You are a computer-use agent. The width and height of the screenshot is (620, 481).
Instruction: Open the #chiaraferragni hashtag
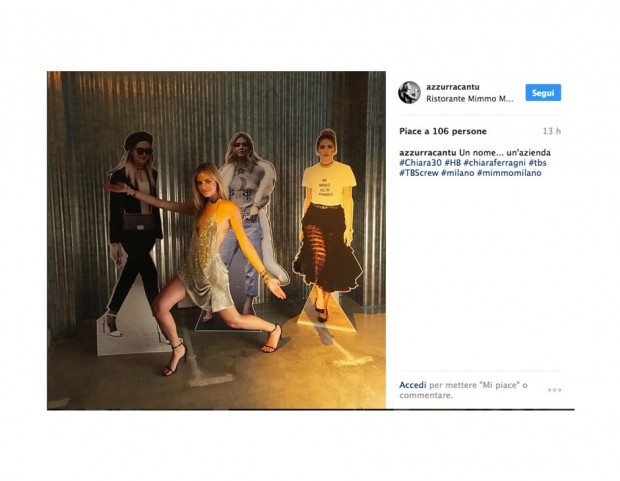[495, 163]
